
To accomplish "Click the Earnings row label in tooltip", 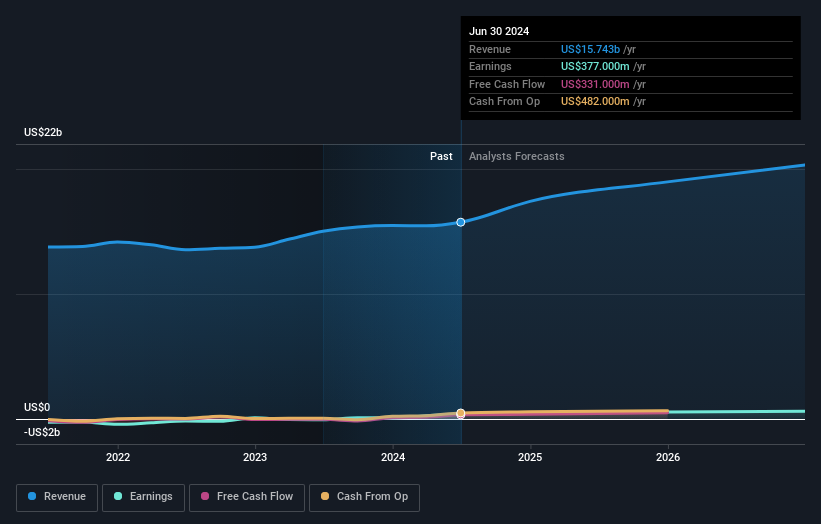I will 490,66.
